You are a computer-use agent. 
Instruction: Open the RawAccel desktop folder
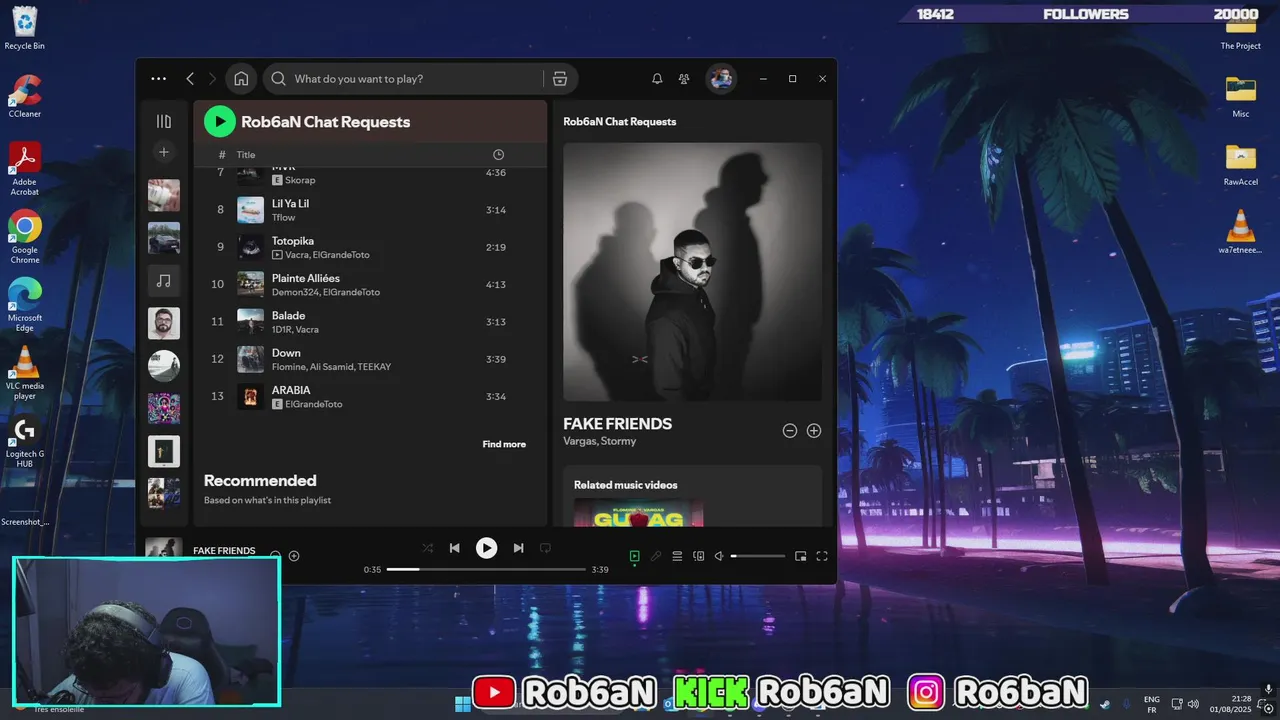[x=1241, y=164]
